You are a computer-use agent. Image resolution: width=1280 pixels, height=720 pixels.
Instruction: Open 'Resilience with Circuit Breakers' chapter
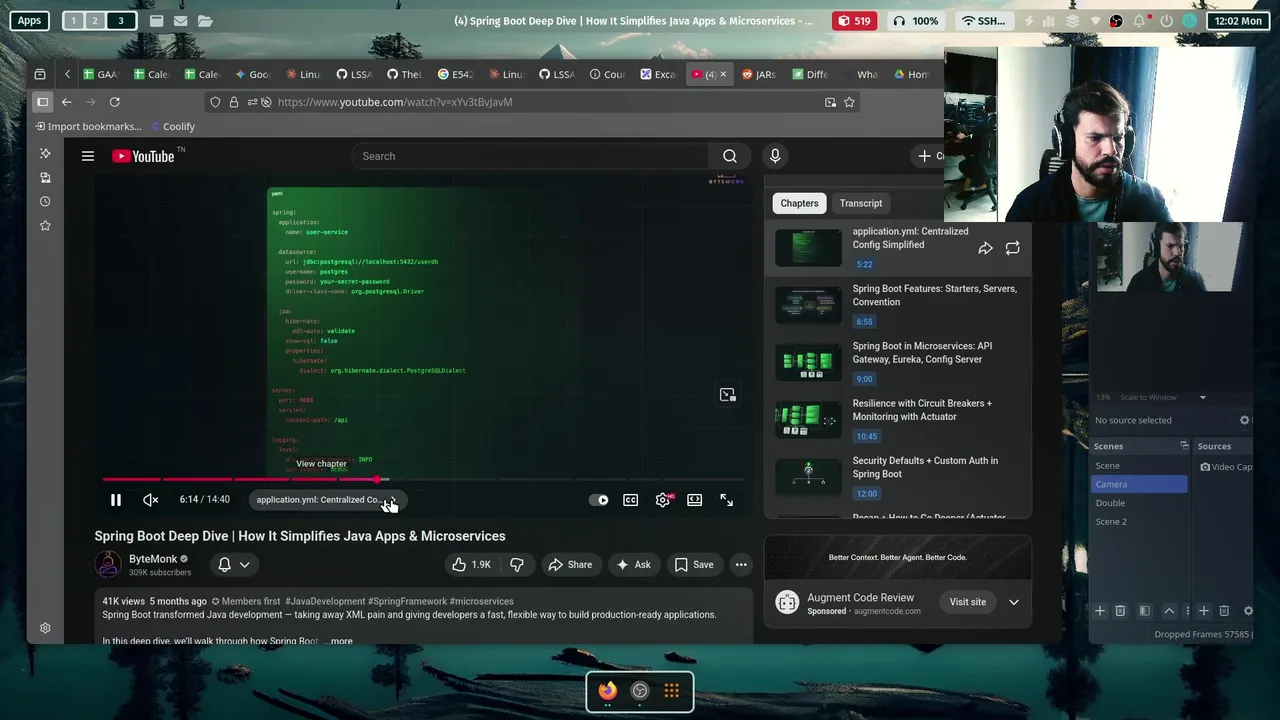(x=897, y=420)
